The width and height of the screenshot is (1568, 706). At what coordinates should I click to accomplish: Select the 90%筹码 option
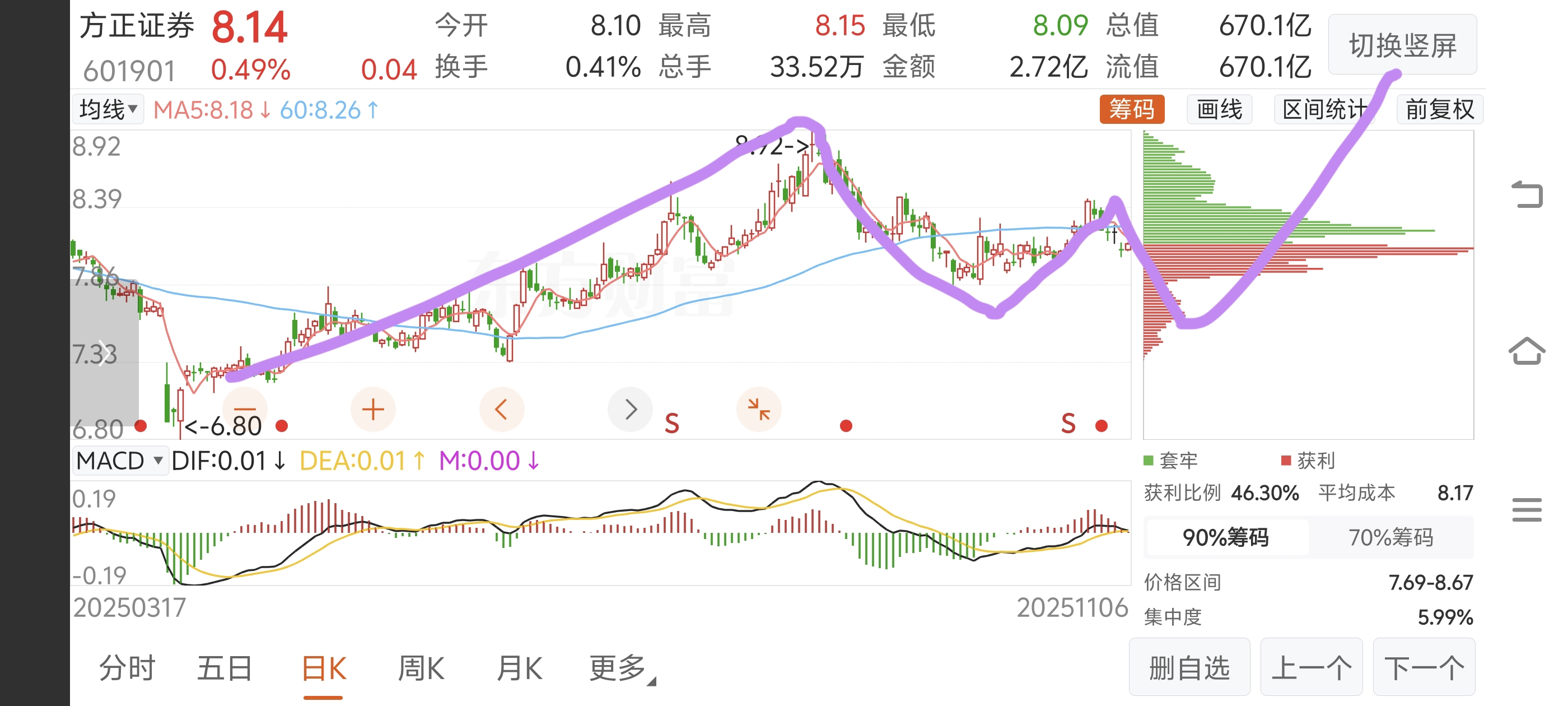[x=1225, y=537]
